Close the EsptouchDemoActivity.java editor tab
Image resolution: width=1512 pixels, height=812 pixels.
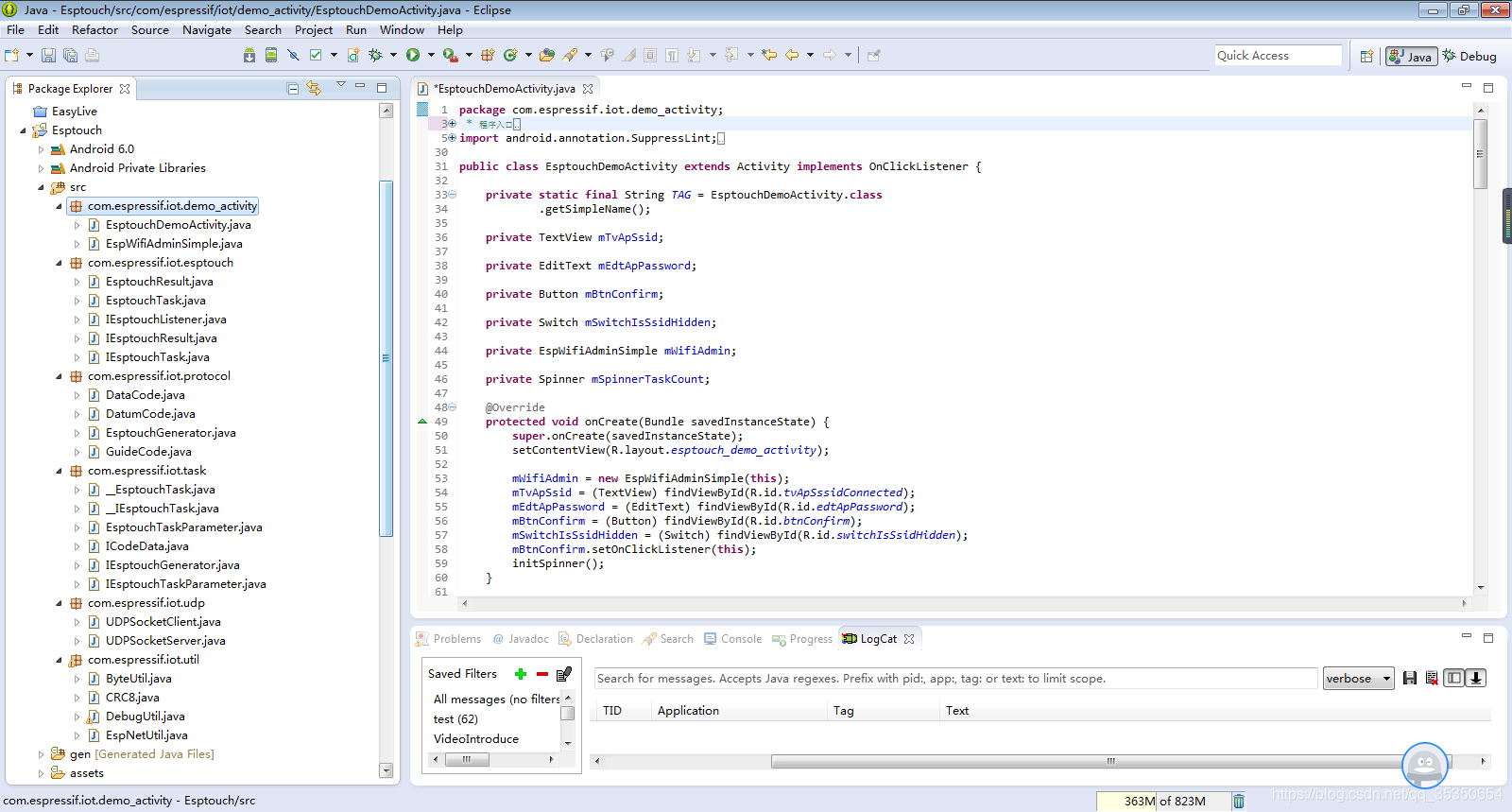click(588, 89)
